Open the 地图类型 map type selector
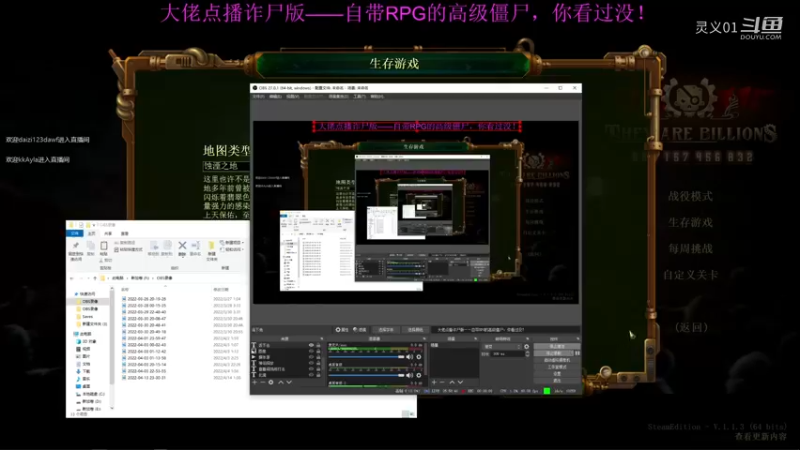This screenshot has height=450, width=800. [227, 166]
